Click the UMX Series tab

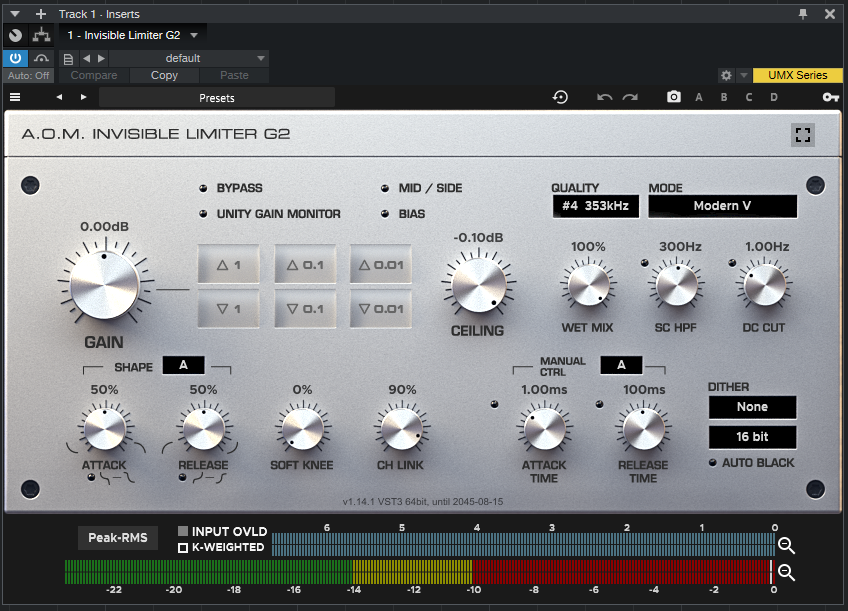tap(798, 75)
